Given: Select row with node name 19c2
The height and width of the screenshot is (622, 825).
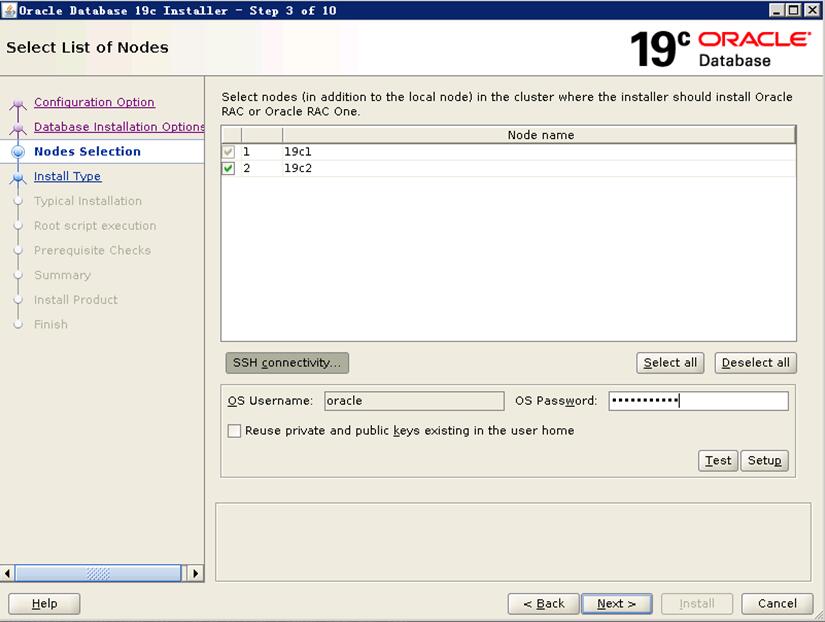Looking at the screenshot, I should (x=509, y=168).
